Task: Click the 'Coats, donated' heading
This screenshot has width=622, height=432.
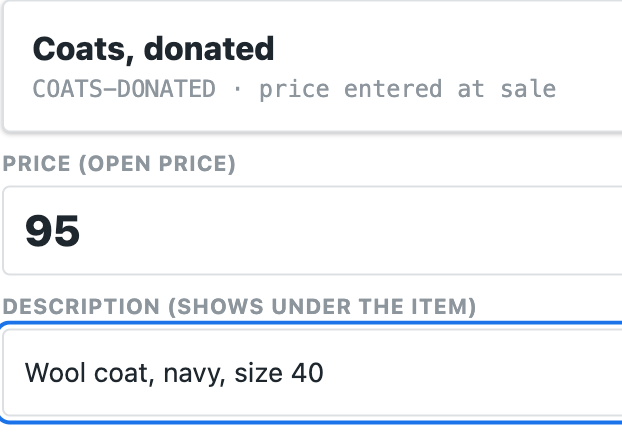Action: coord(154,49)
